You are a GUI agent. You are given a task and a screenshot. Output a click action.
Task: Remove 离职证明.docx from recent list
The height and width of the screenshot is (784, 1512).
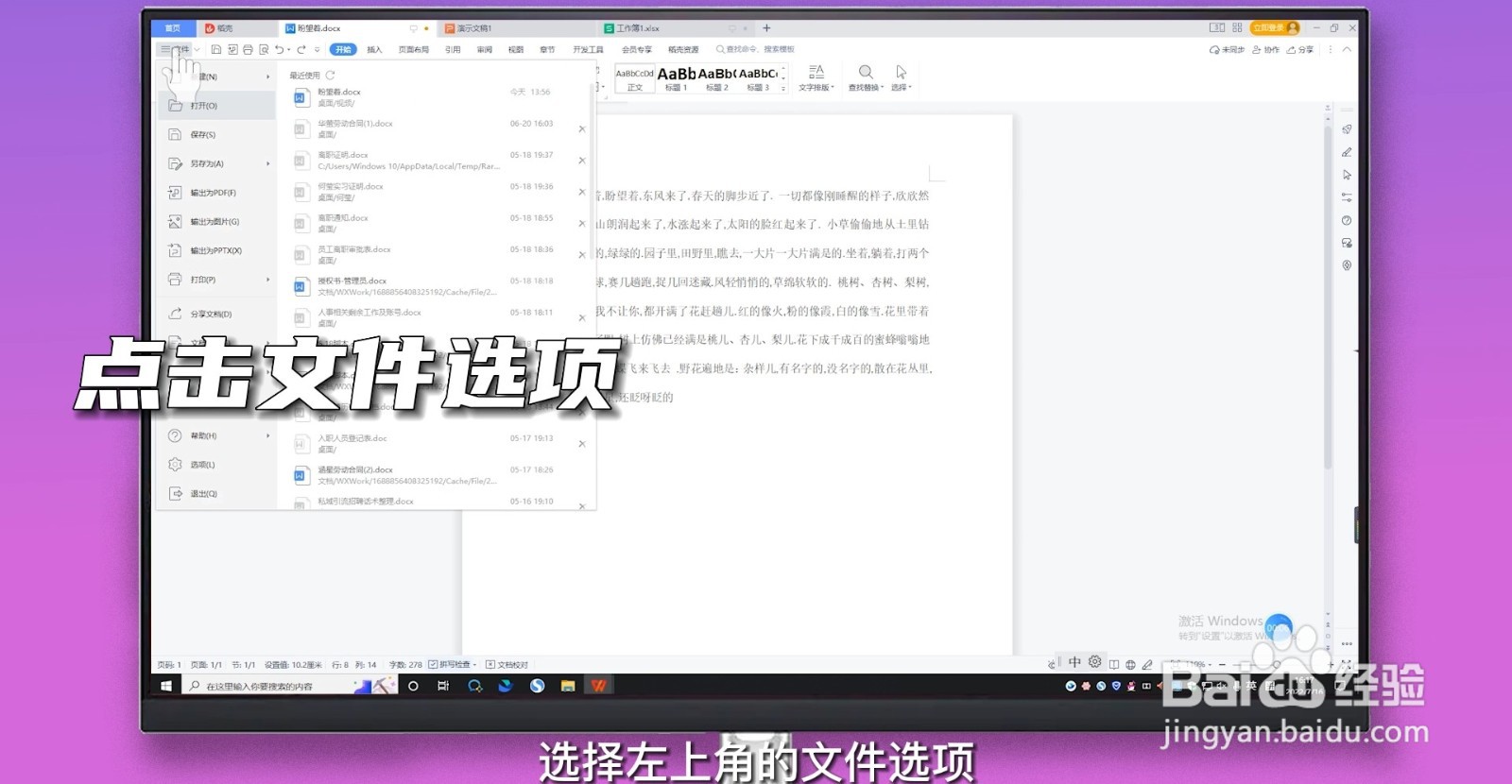[582, 161]
